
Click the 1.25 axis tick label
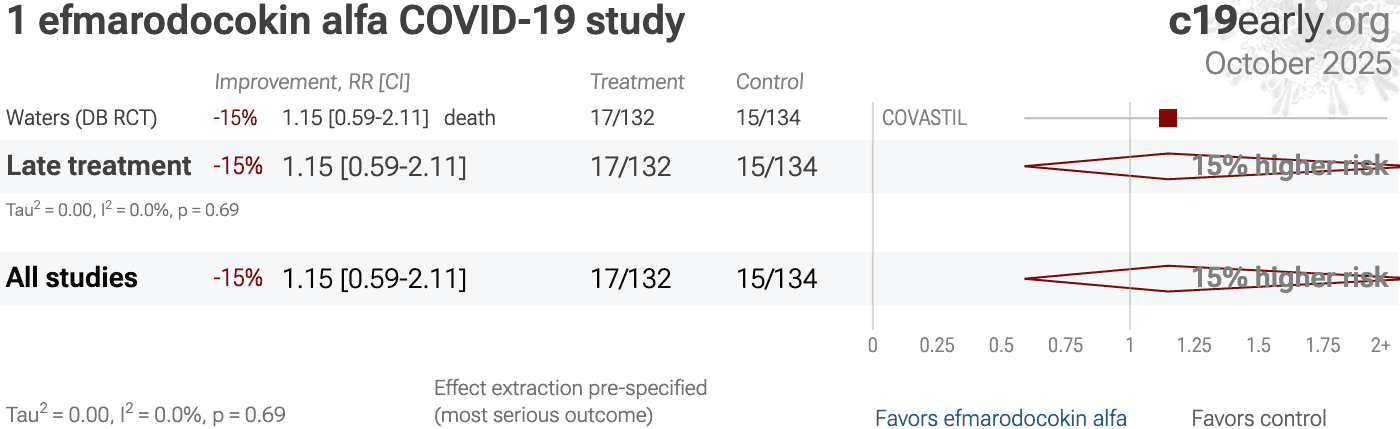click(x=1194, y=346)
